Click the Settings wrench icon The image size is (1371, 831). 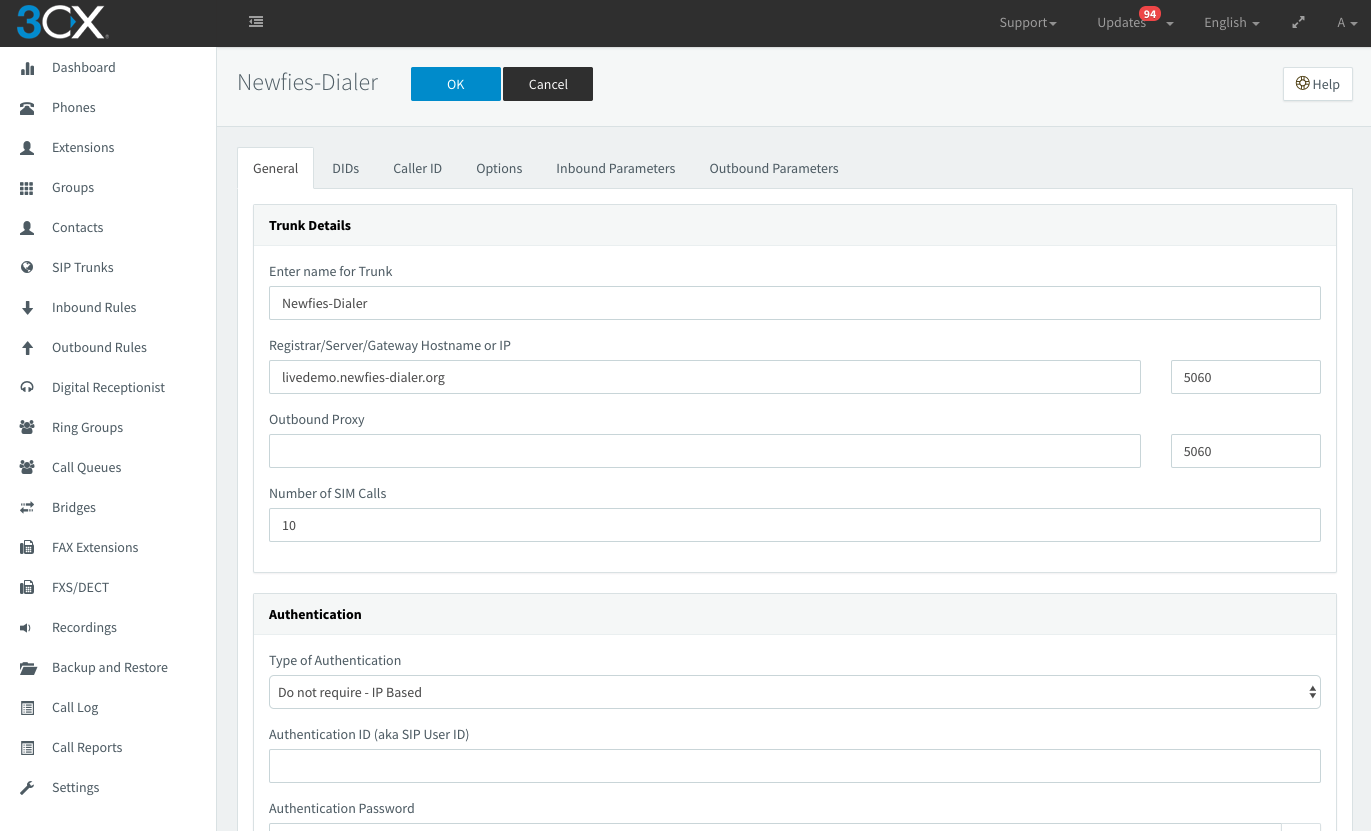click(x=28, y=788)
